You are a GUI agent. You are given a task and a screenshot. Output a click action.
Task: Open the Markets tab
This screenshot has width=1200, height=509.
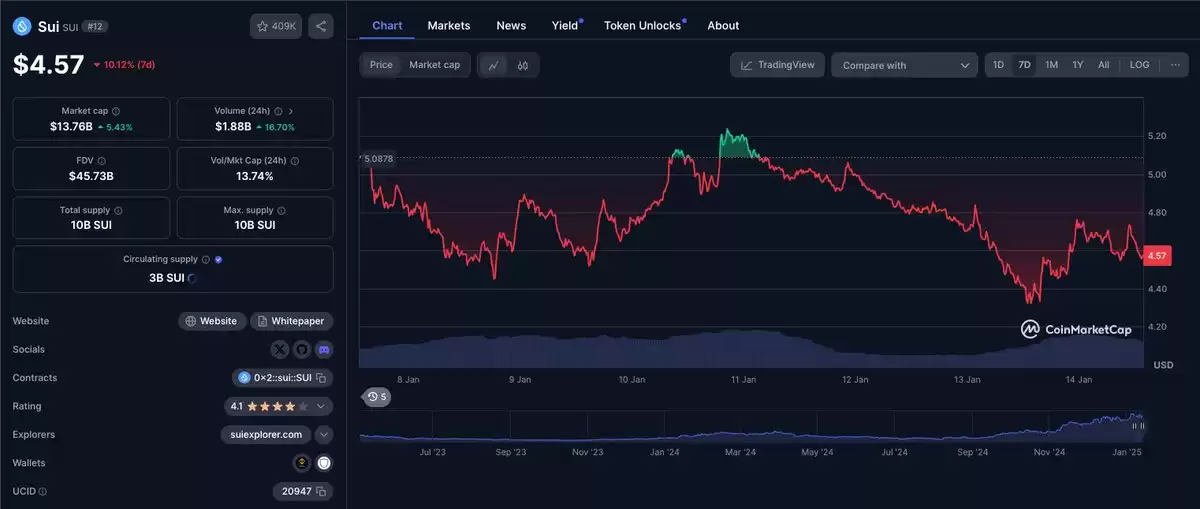pyautogui.click(x=449, y=25)
